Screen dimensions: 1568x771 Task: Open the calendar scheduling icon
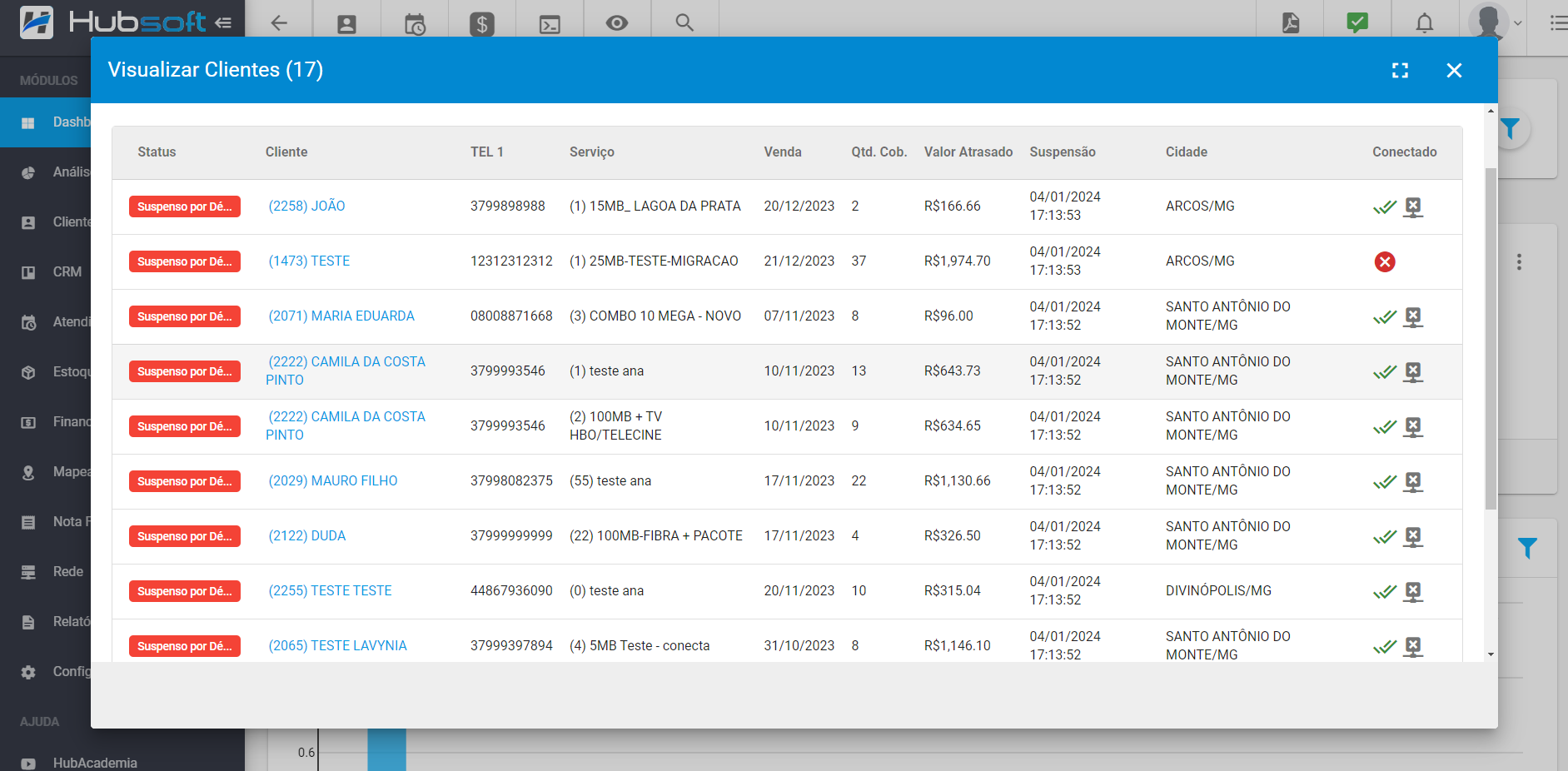[414, 22]
